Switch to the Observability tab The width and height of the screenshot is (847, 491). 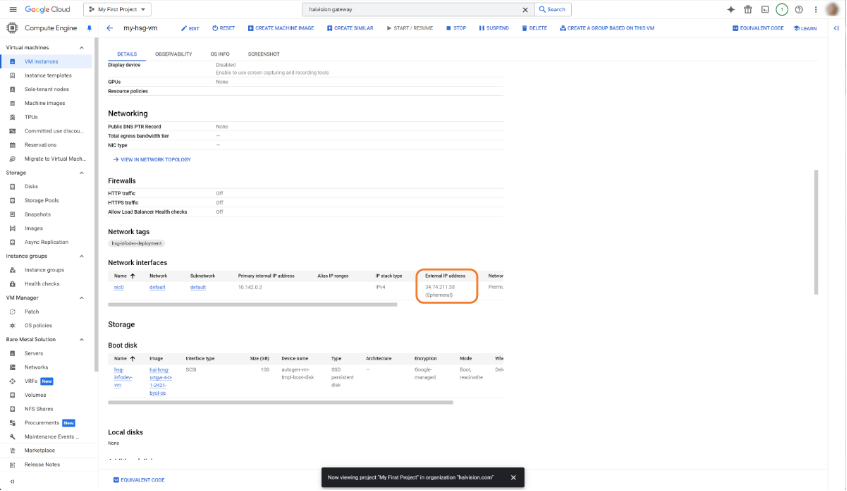(173, 53)
